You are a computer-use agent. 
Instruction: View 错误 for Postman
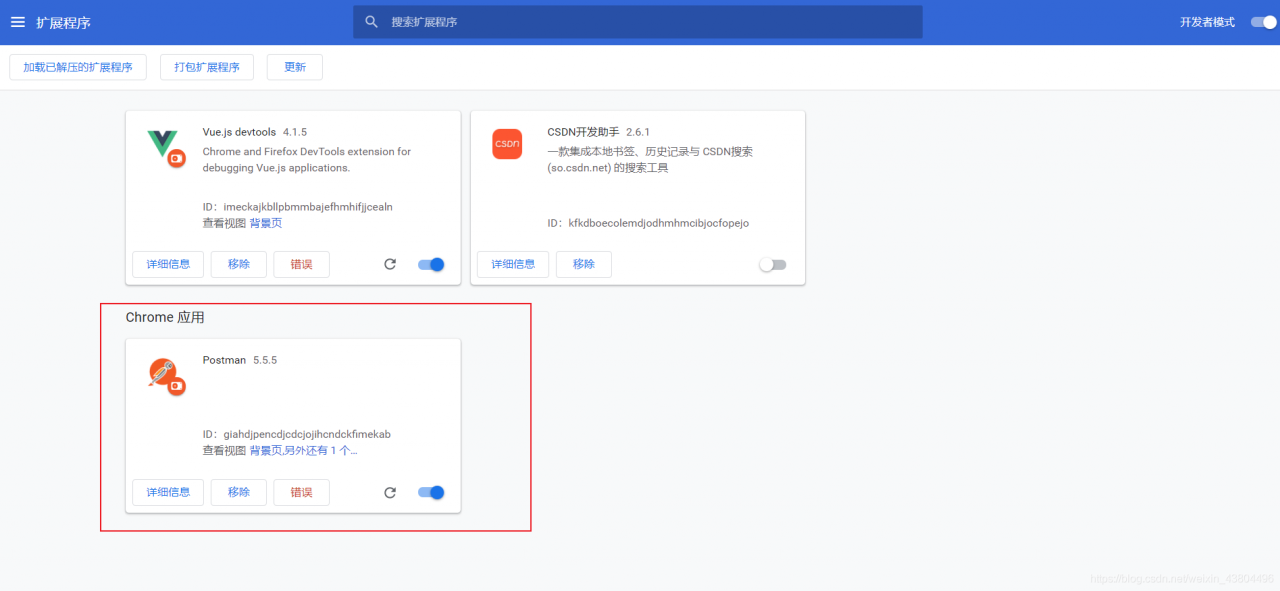coord(301,492)
